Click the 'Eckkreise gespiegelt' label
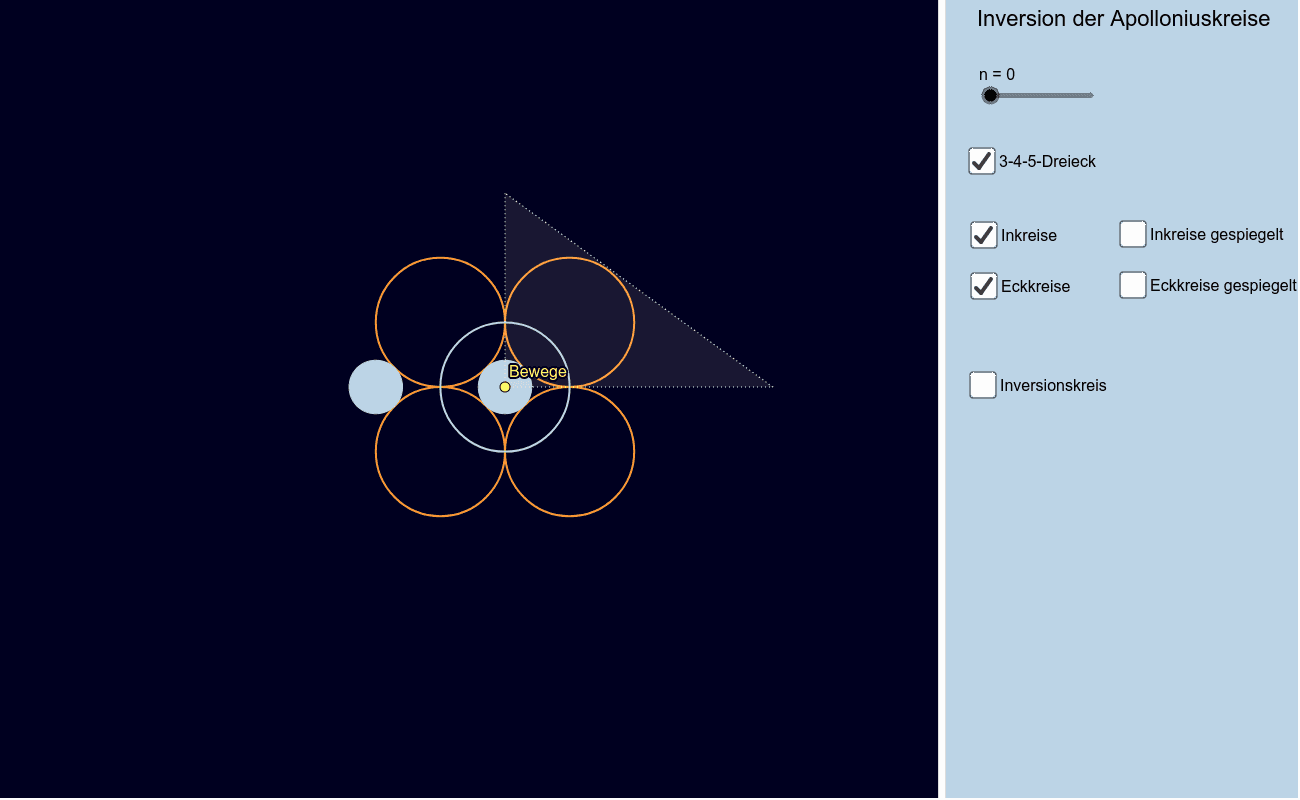 coord(1223,286)
